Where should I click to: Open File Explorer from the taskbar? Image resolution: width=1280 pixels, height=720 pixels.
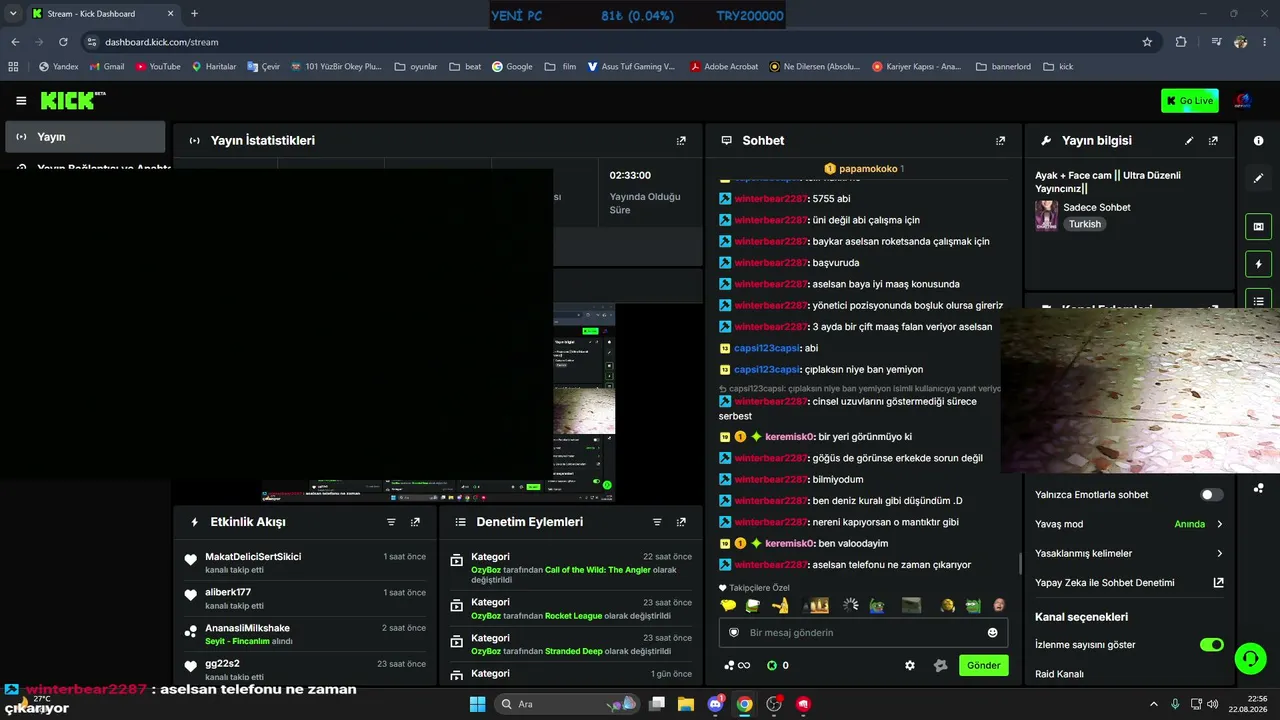[x=686, y=704]
